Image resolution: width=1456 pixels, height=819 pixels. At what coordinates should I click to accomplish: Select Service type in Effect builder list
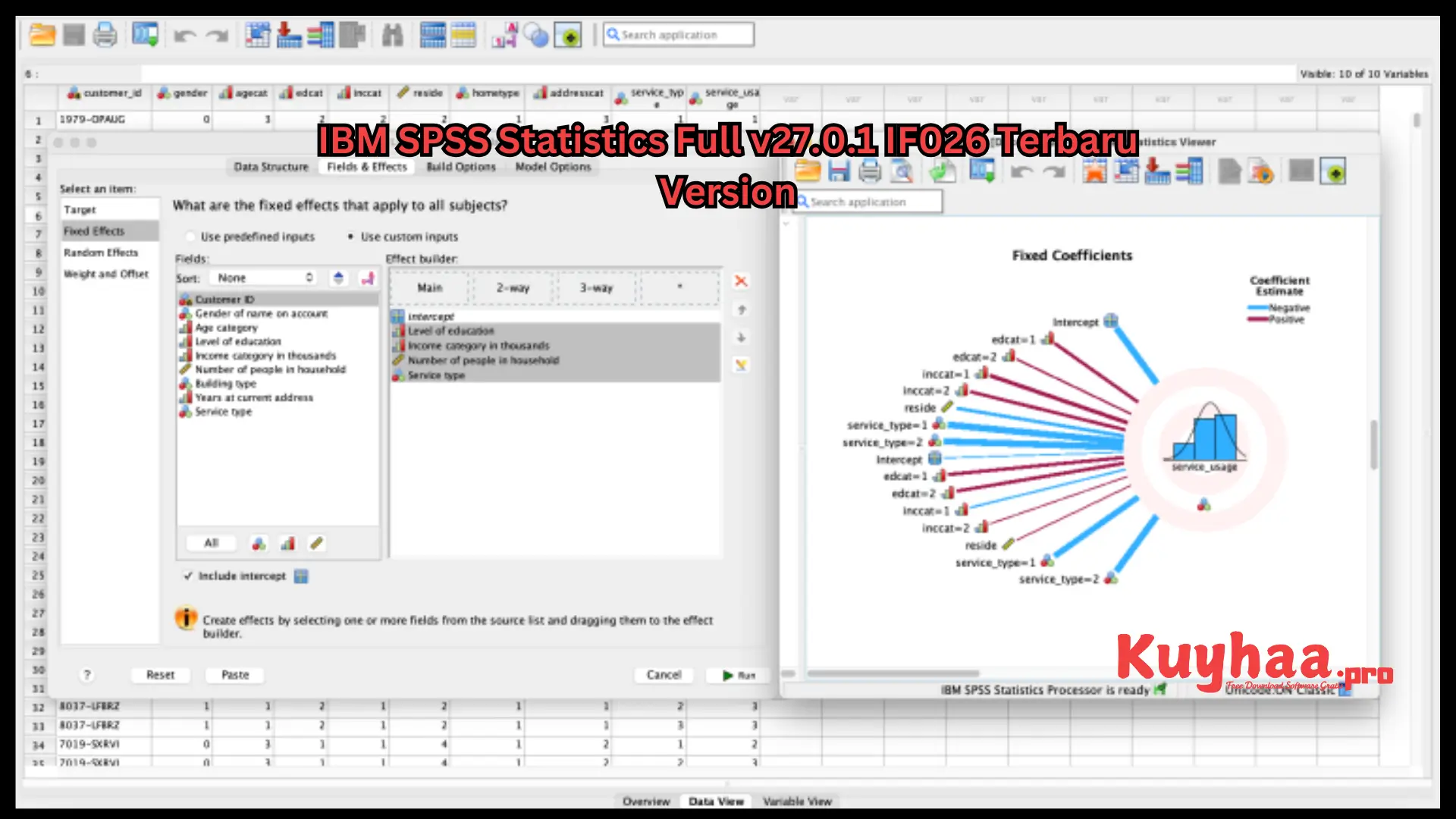(555, 375)
